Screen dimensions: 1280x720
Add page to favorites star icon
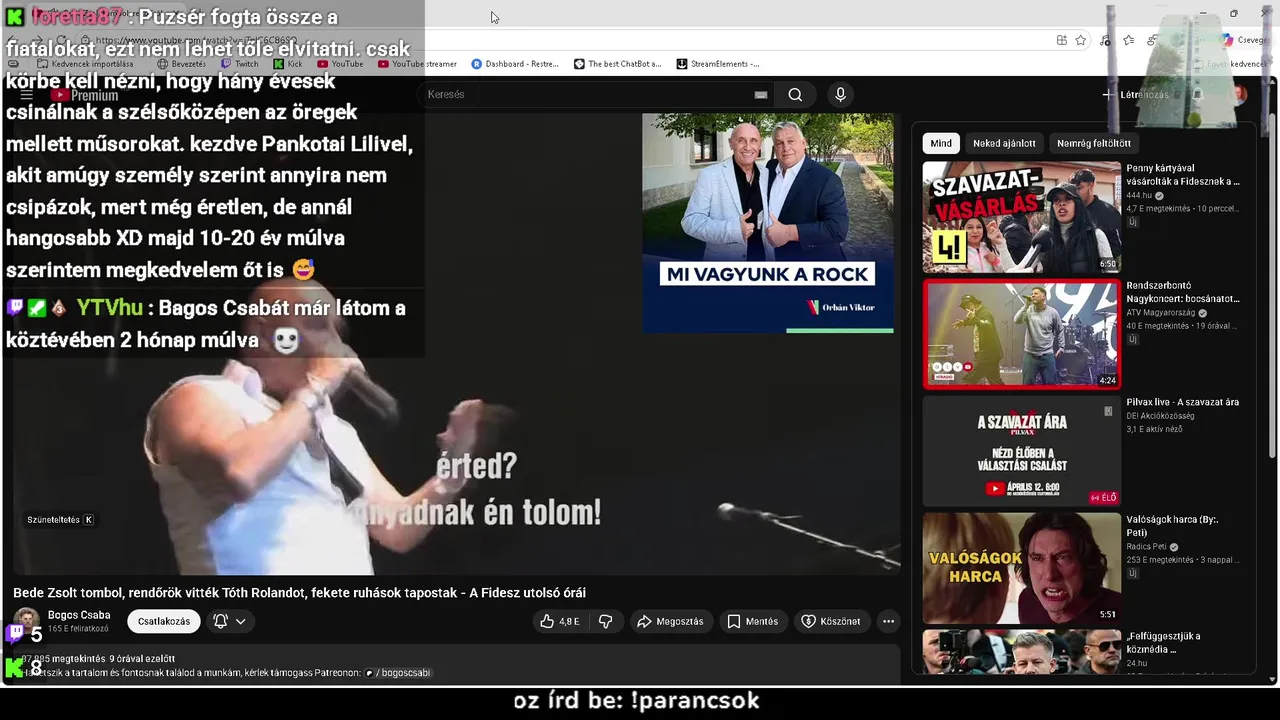point(1080,40)
